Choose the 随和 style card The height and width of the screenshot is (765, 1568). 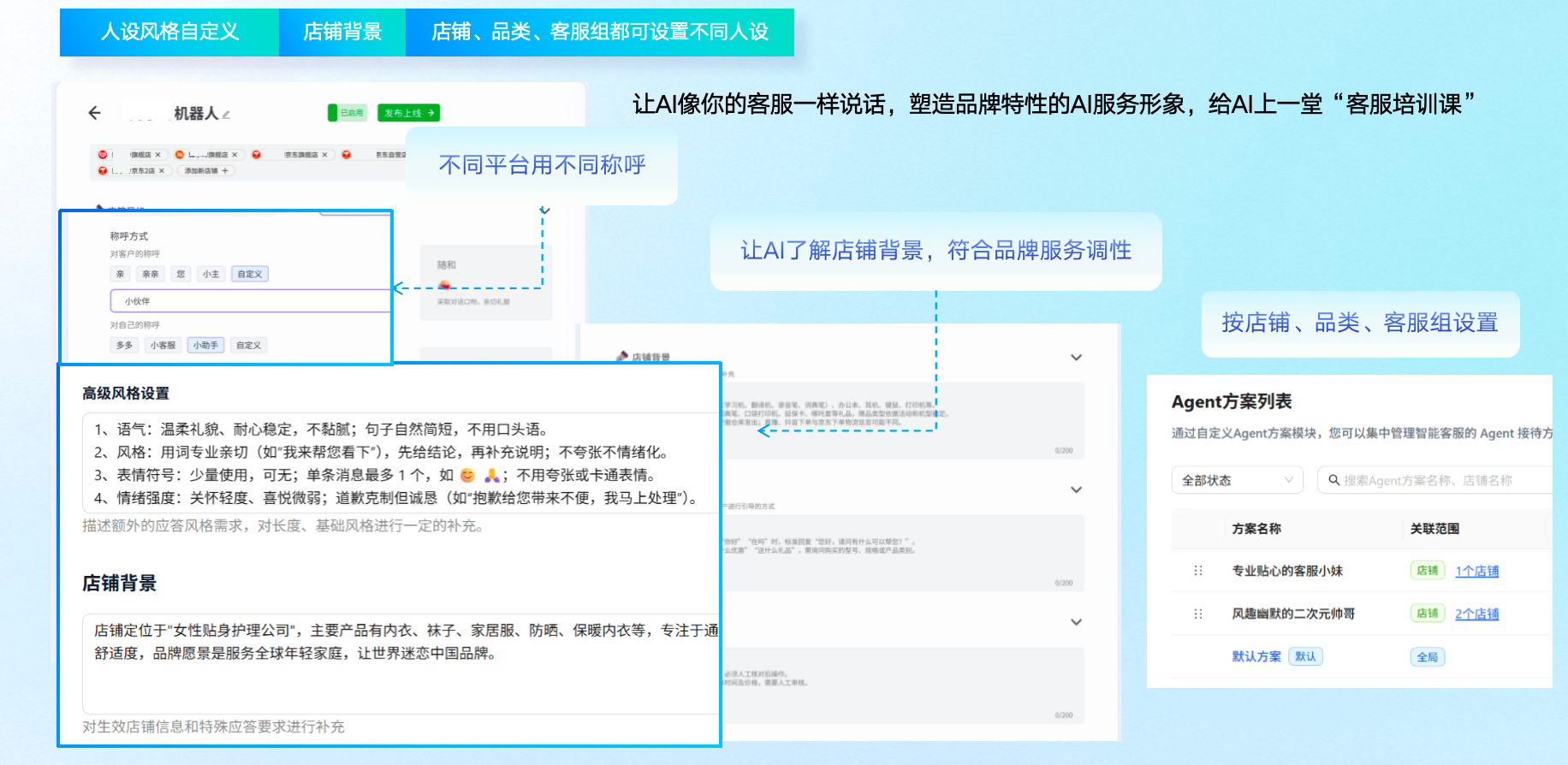[485, 282]
